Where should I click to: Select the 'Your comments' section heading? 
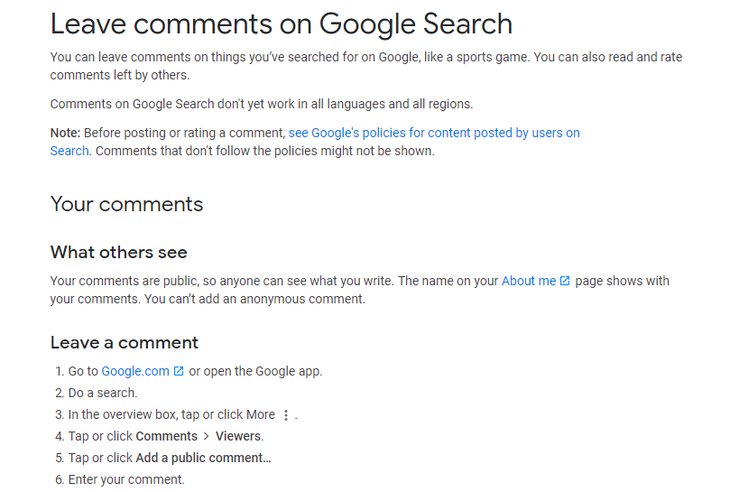tap(127, 204)
